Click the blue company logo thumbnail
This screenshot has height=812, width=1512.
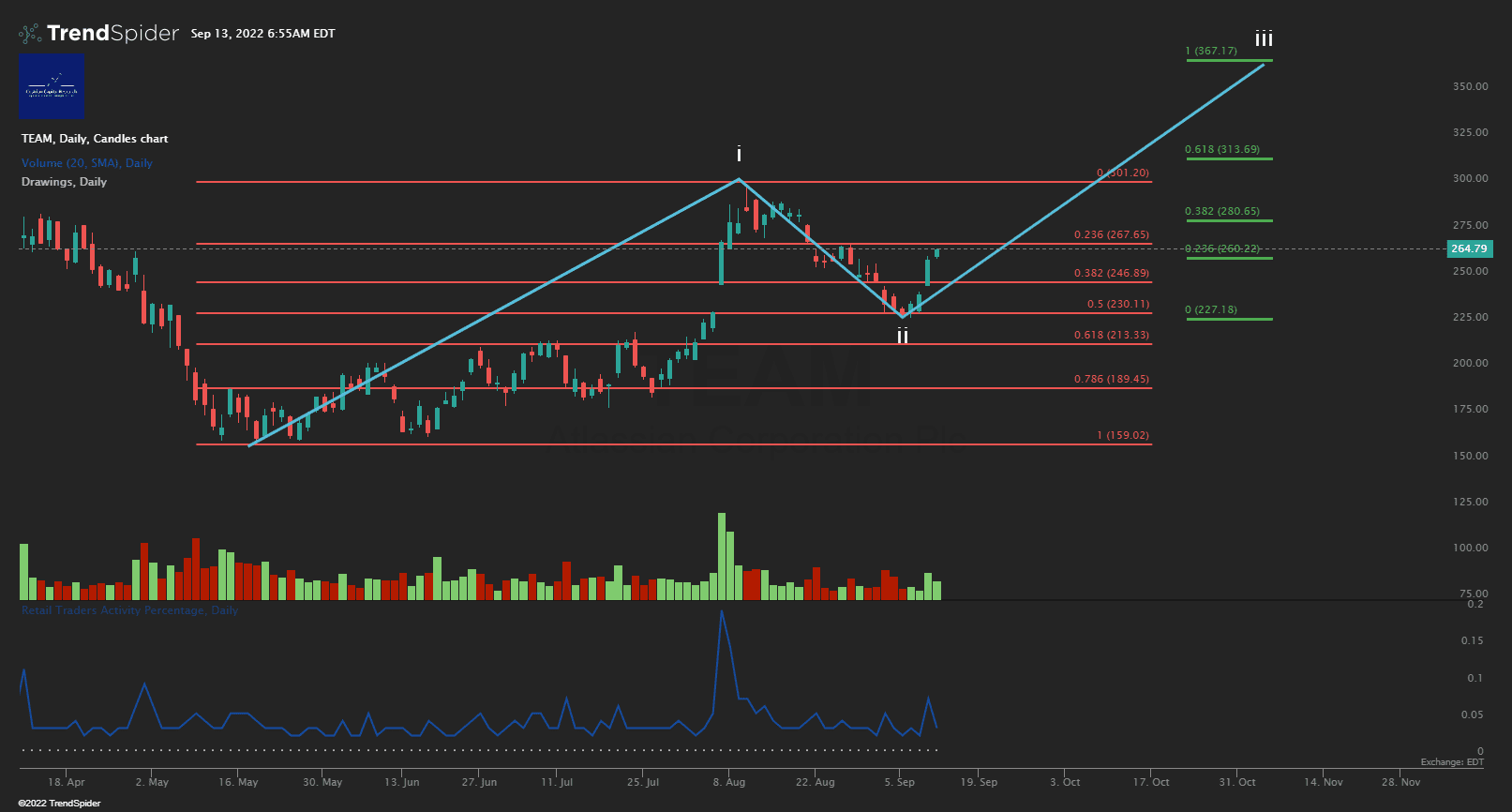click(52, 86)
